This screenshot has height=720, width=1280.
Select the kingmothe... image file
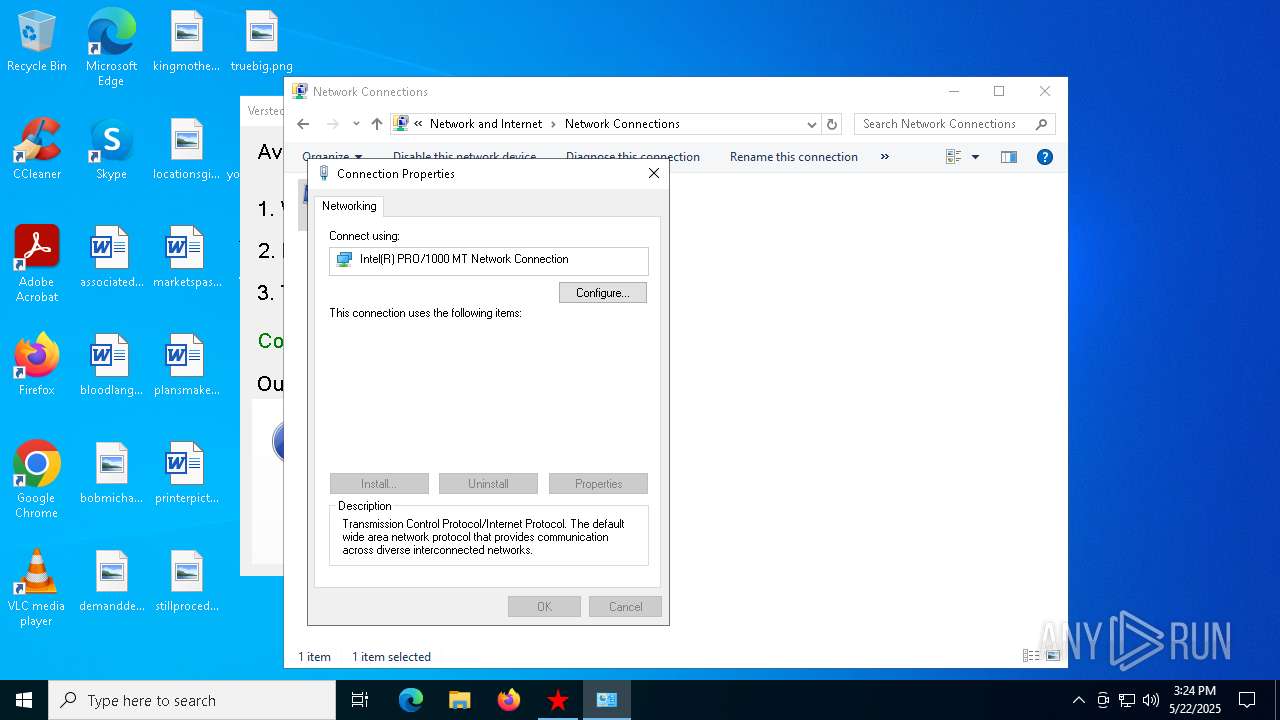(x=186, y=42)
